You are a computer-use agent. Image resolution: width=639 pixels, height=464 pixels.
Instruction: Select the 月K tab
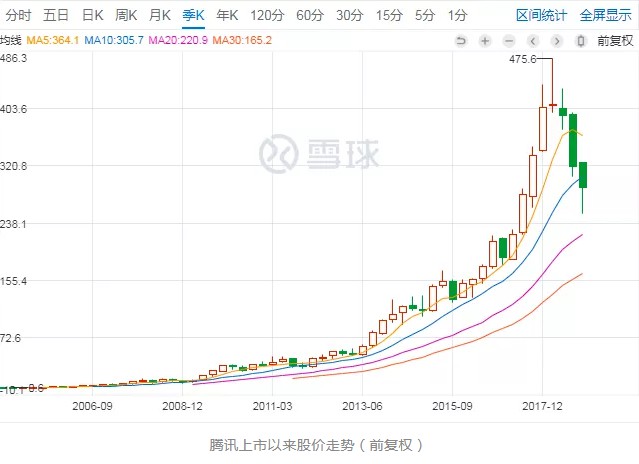coord(159,15)
